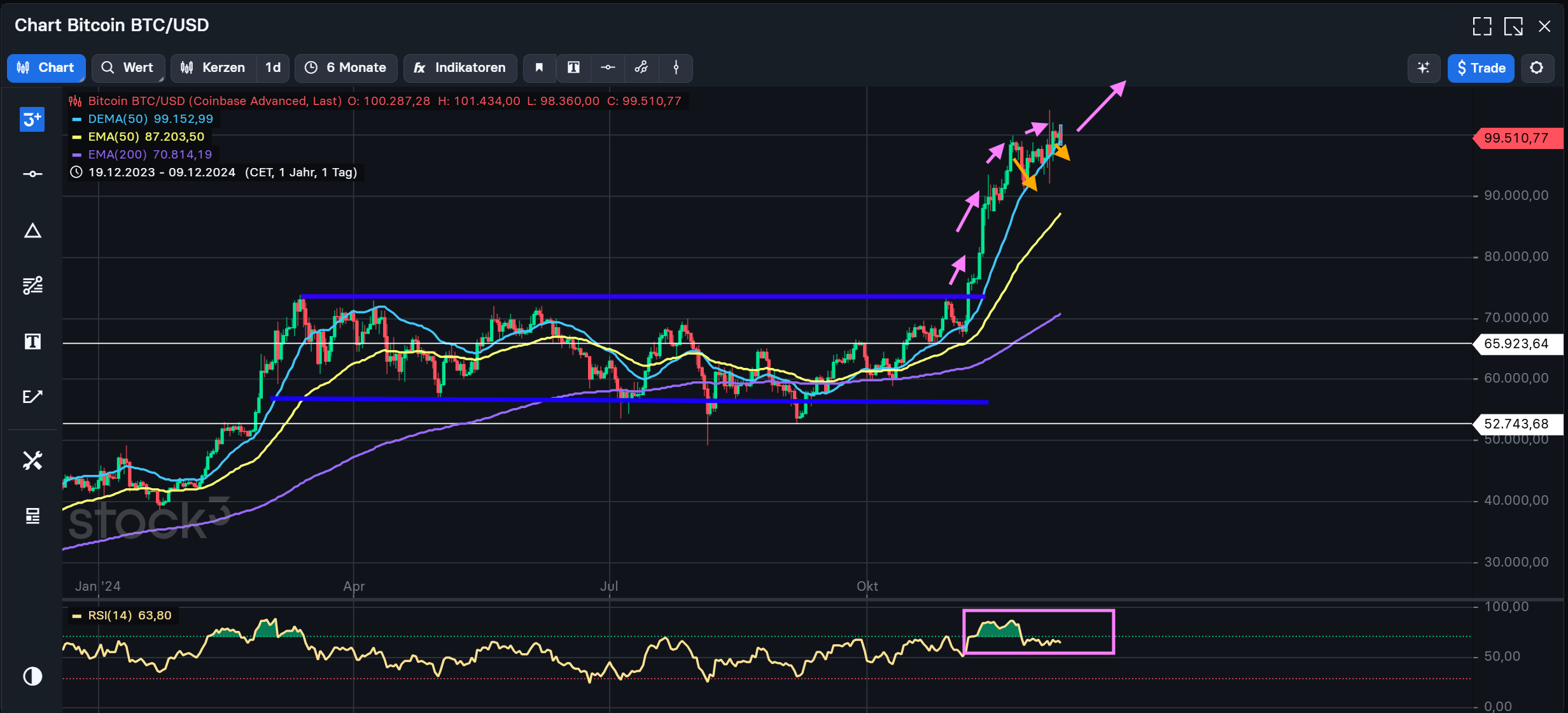Open sidebar object list icon

click(32, 516)
